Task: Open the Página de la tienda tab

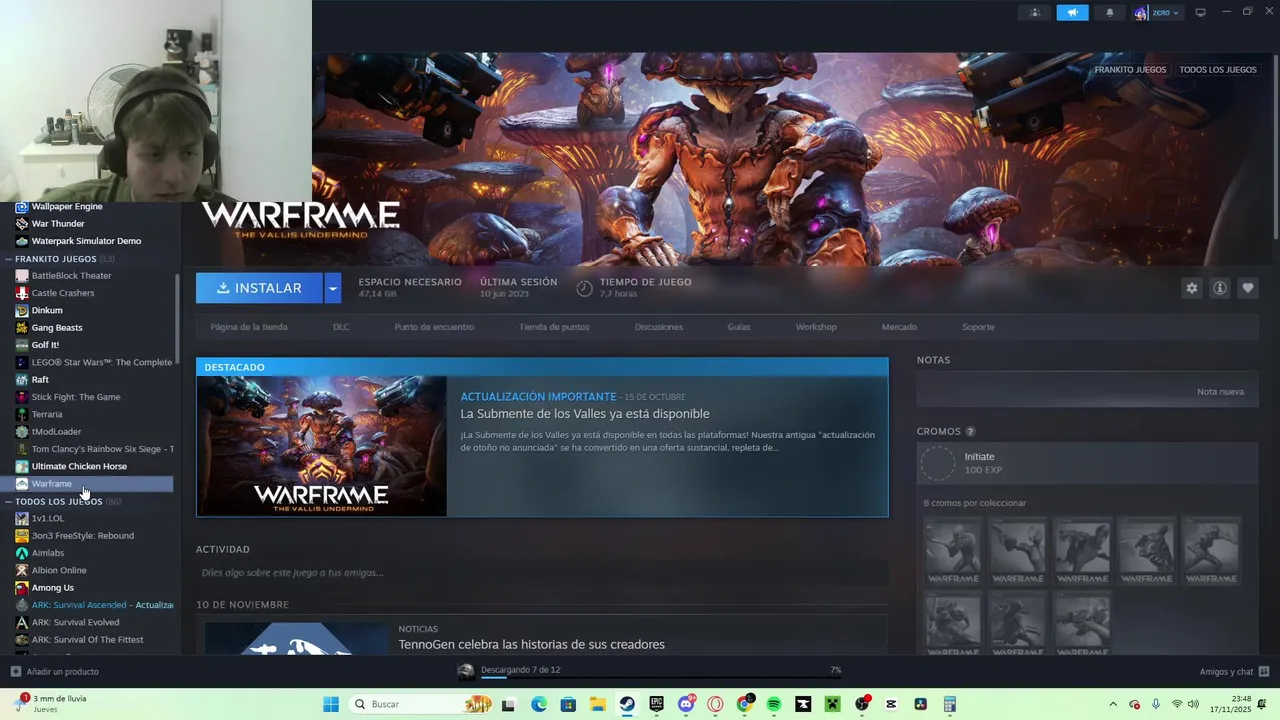Action: [249, 327]
